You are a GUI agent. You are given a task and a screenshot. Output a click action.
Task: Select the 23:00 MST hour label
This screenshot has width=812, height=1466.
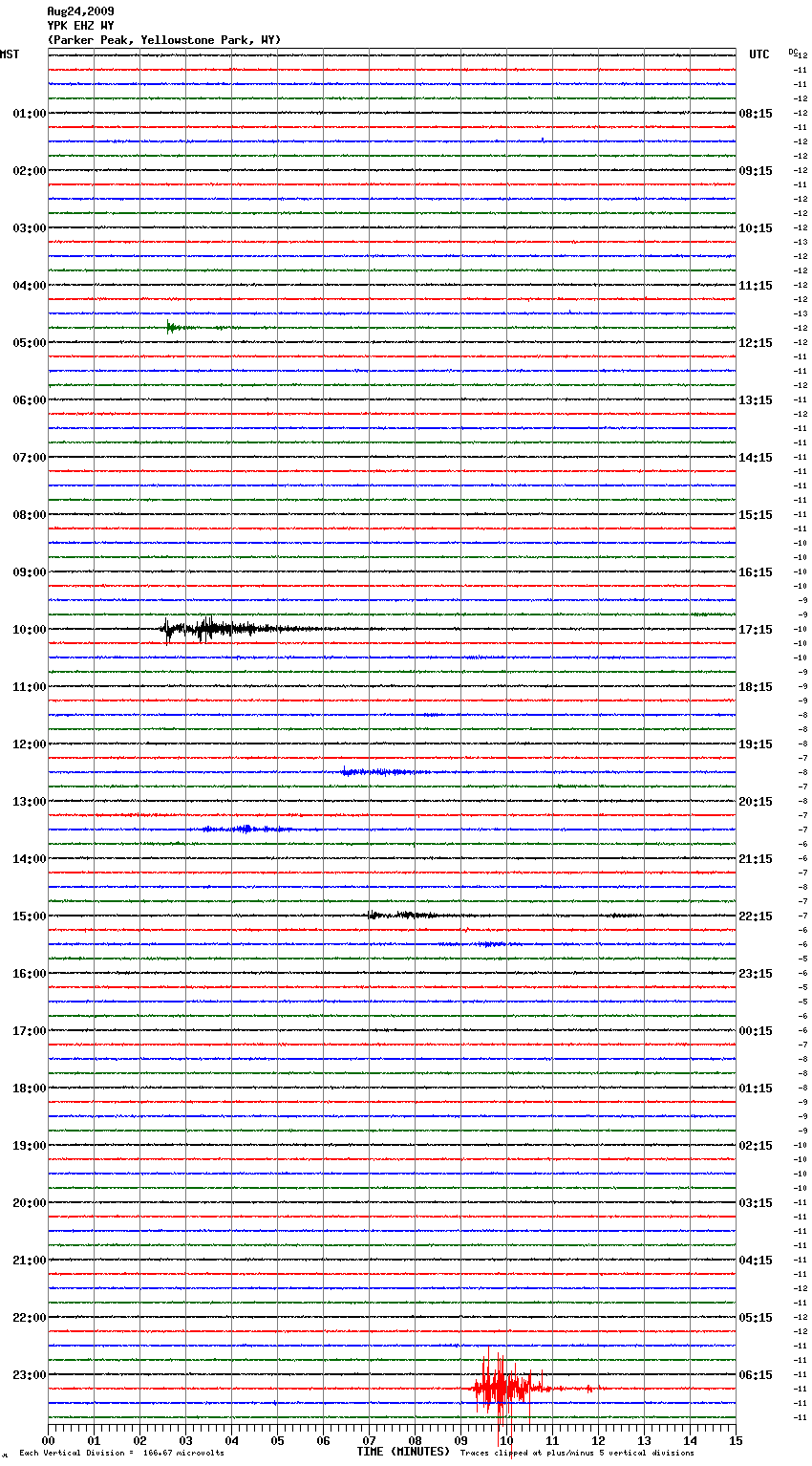(x=30, y=1375)
